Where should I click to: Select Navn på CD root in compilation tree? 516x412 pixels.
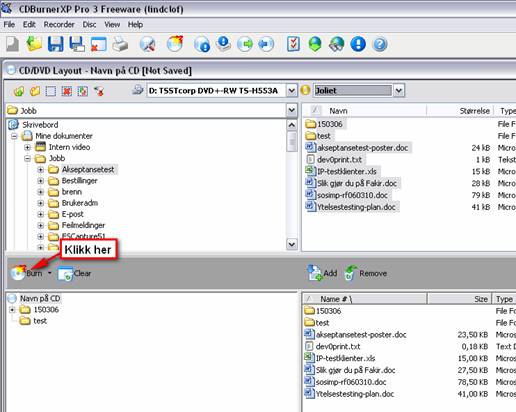[40, 298]
